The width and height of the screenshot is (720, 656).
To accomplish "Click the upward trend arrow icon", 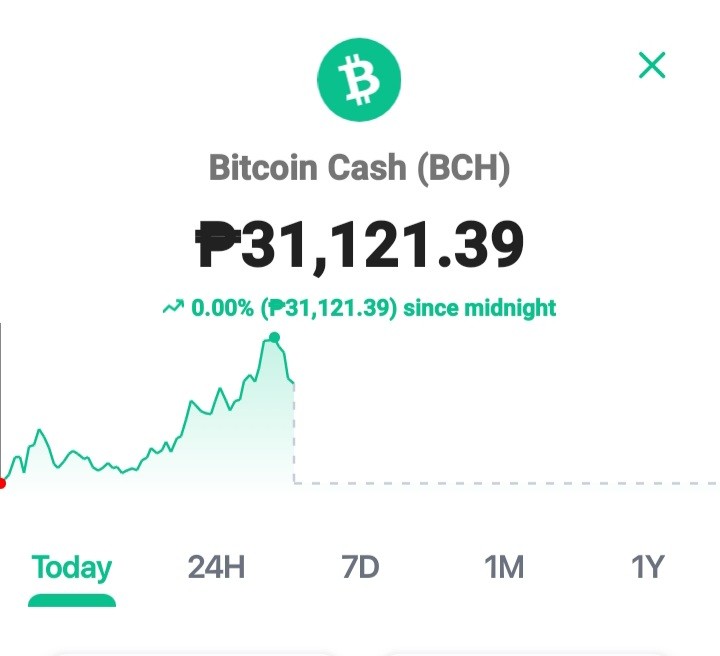I will pyautogui.click(x=174, y=307).
